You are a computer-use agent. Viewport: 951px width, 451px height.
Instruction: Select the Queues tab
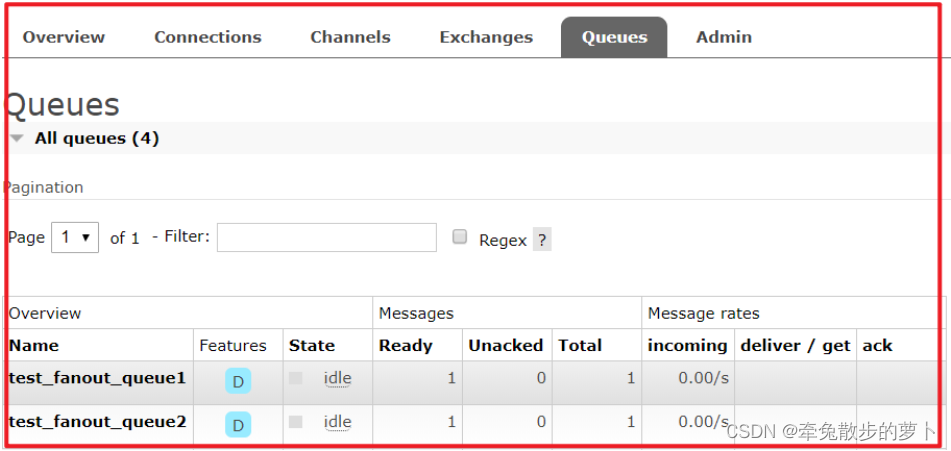(x=614, y=37)
